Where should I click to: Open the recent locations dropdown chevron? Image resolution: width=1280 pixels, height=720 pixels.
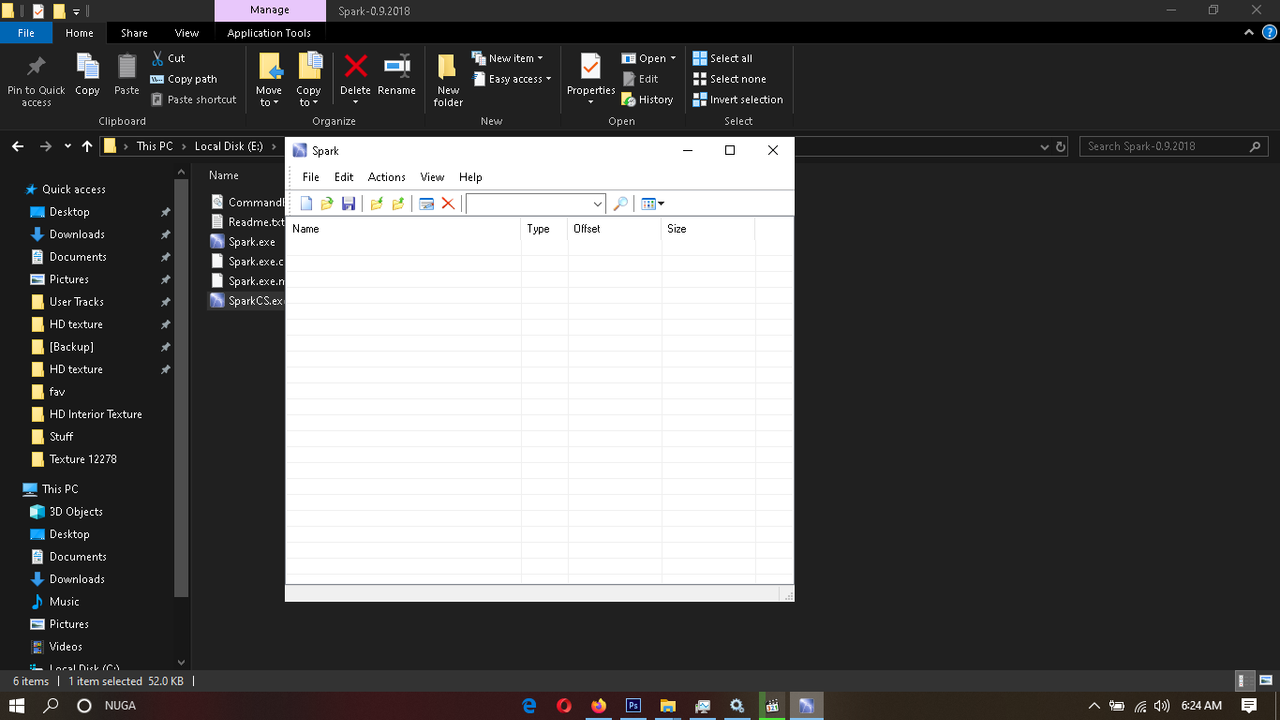68,146
